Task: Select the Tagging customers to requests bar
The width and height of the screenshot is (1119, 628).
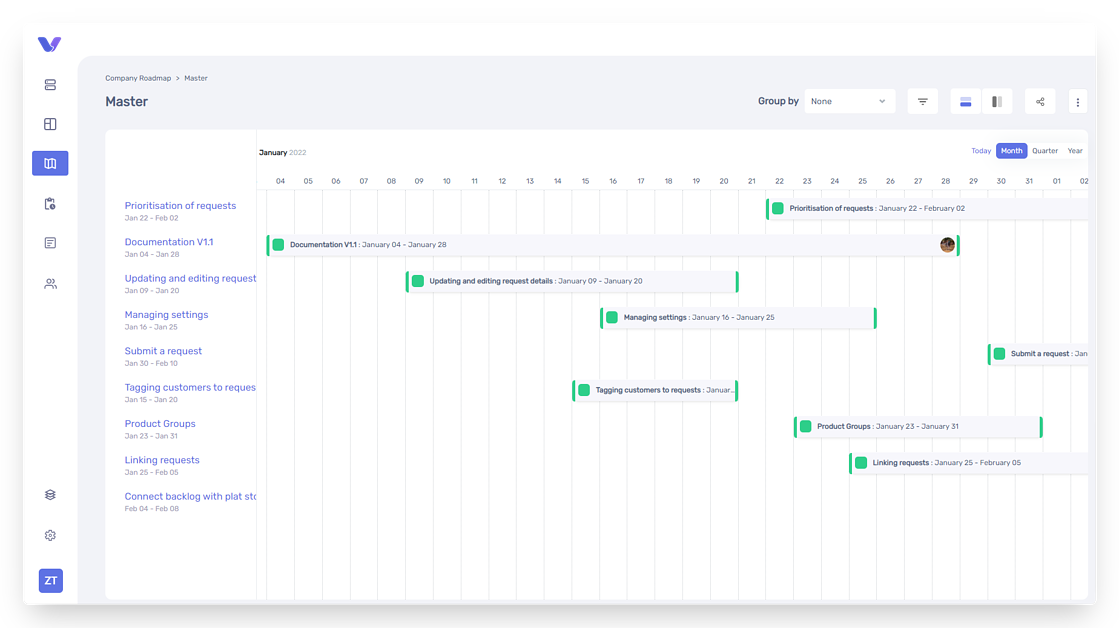Action: tap(655, 390)
